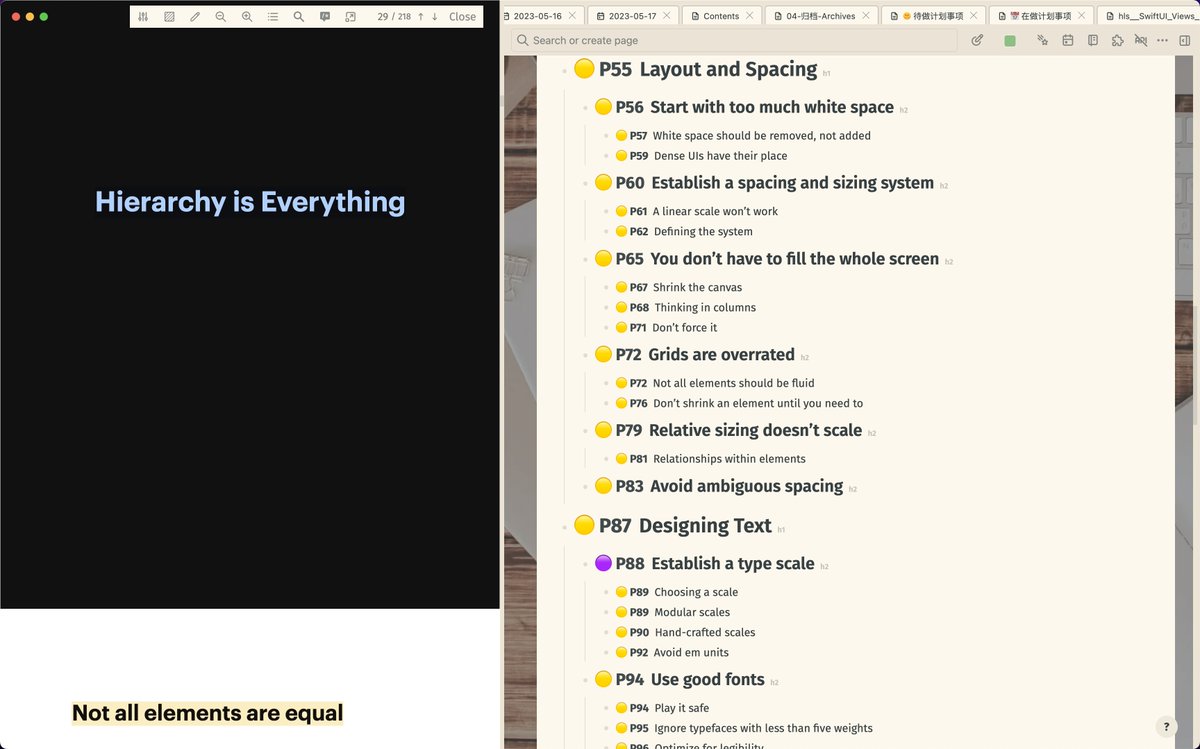
Task: Show PDF annotations comment icon
Action: click(x=325, y=17)
